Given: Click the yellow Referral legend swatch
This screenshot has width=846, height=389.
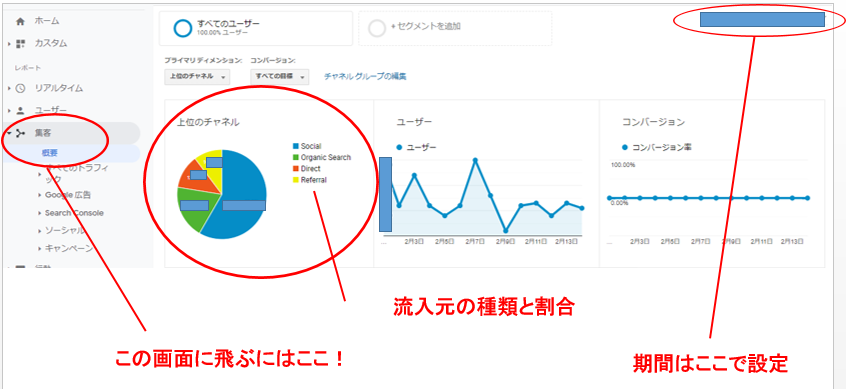Looking at the screenshot, I should 296,180.
